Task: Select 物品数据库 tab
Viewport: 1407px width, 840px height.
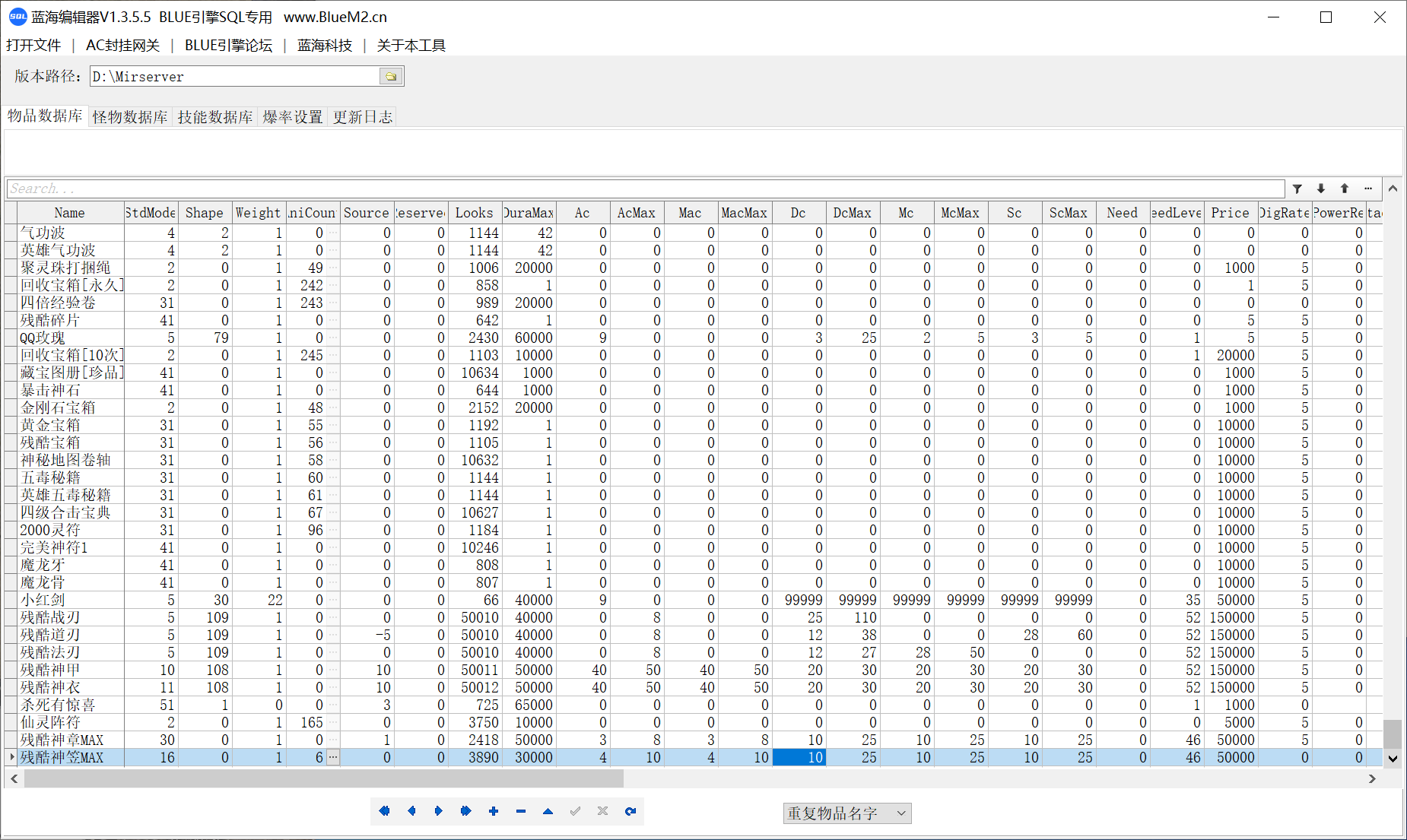Action: tap(45, 116)
